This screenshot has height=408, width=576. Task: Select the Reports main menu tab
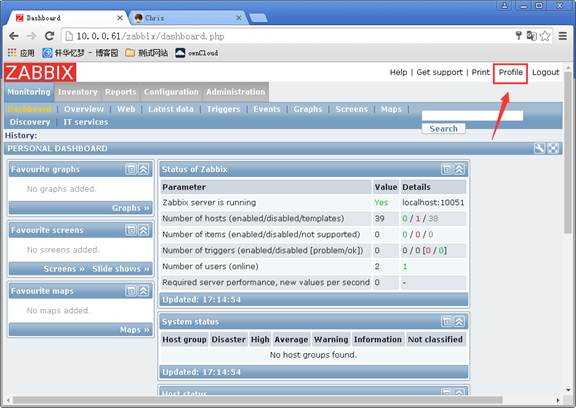[x=120, y=92]
